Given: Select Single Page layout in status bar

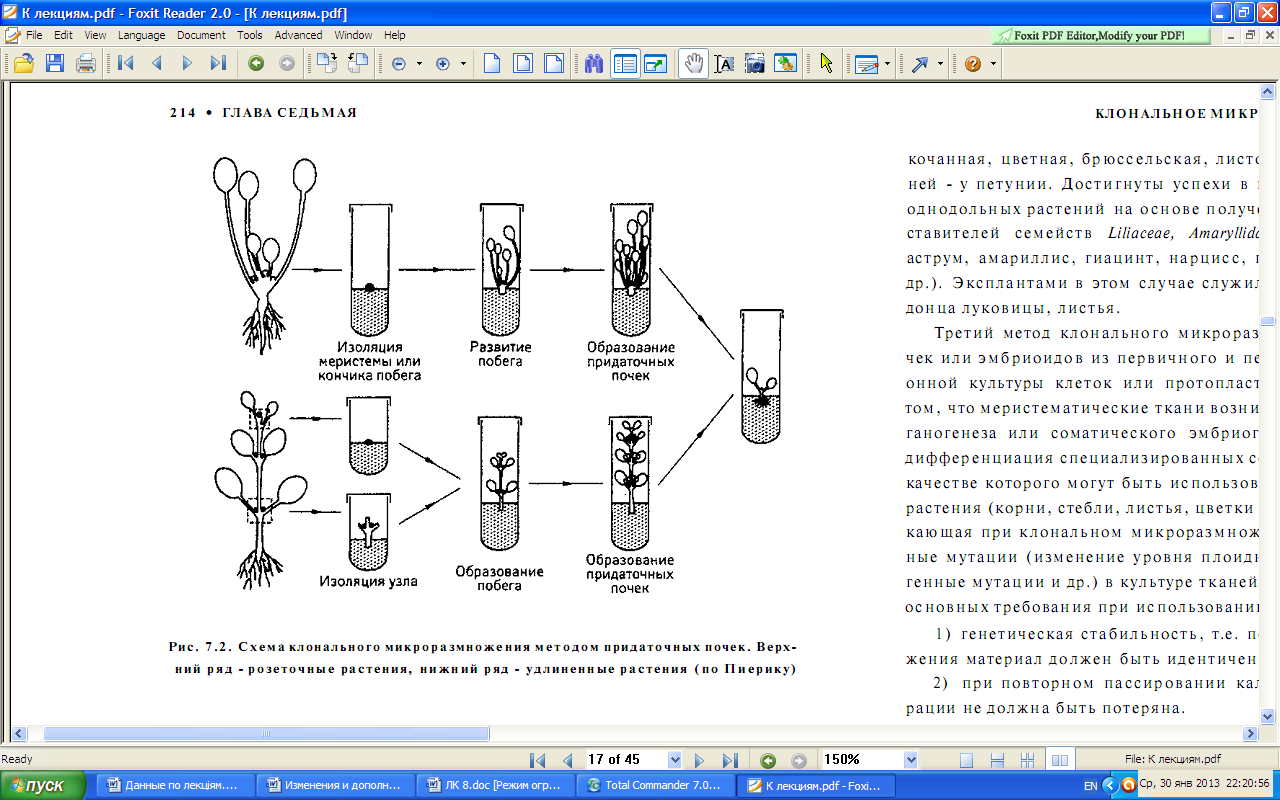Looking at the screenshot, I should [x=966, y=760].
